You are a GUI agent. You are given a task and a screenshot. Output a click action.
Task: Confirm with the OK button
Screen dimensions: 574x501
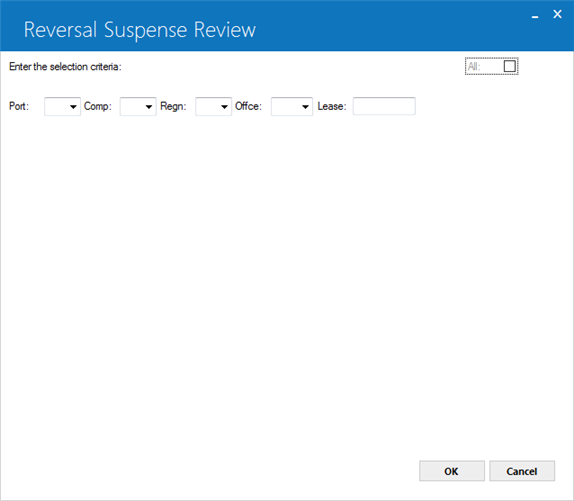coord(452,471)
